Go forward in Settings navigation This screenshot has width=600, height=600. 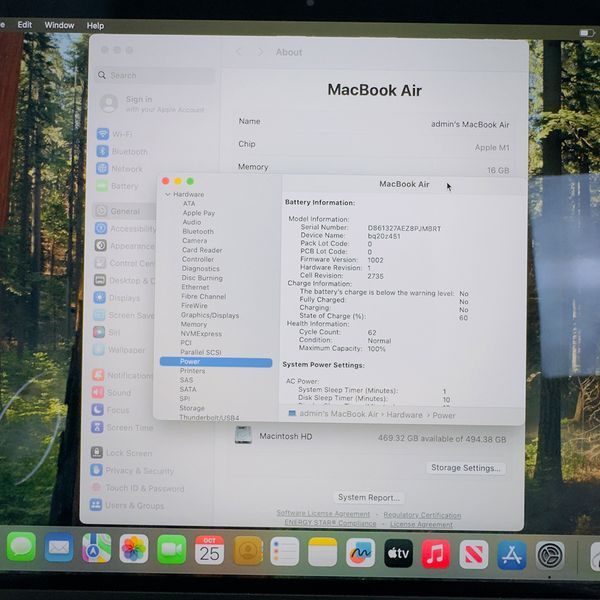(x=260, y=52)
